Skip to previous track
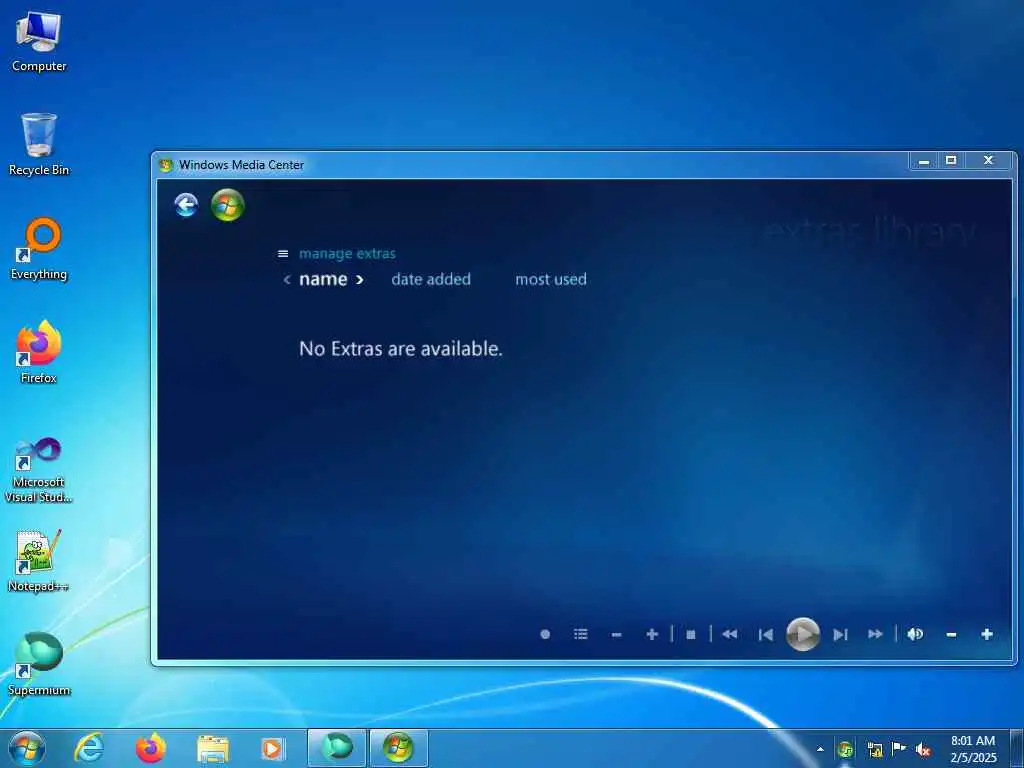 click(766, 634)
